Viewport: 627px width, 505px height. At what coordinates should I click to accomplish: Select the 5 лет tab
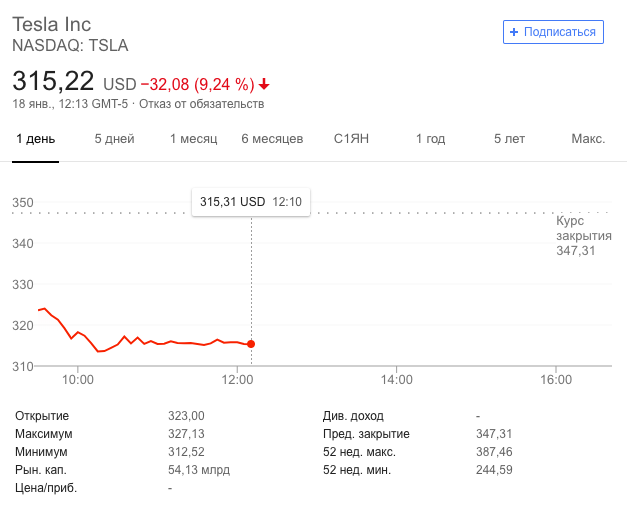click(509, 139)
